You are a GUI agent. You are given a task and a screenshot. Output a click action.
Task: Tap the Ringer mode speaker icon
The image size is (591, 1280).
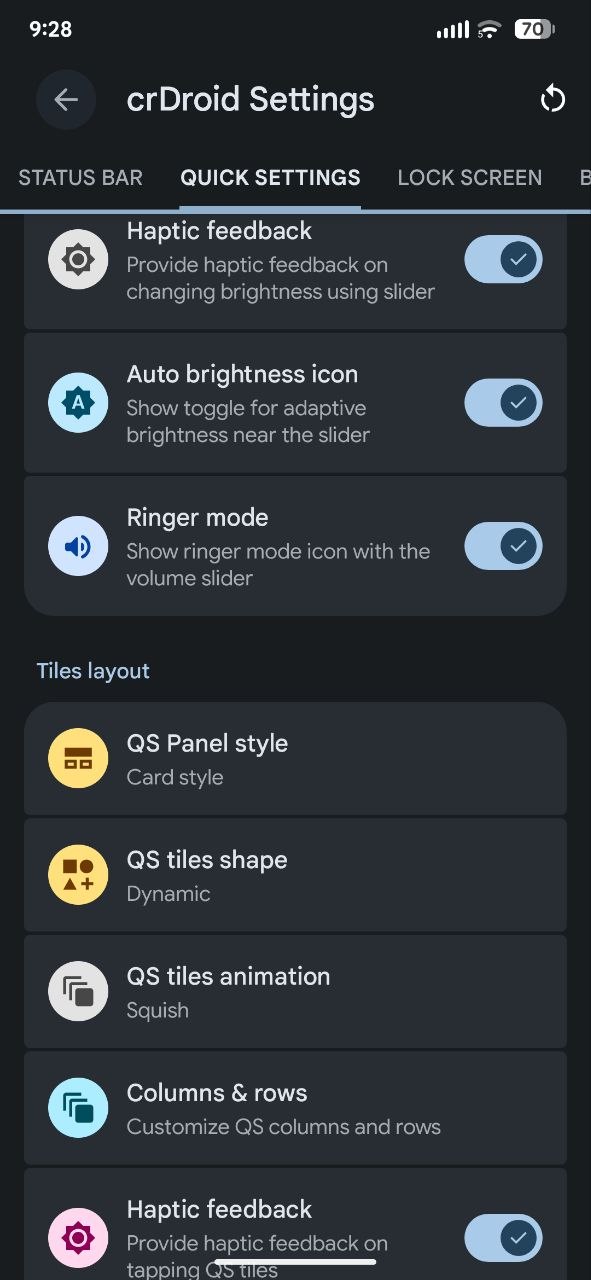coord(78,546)
